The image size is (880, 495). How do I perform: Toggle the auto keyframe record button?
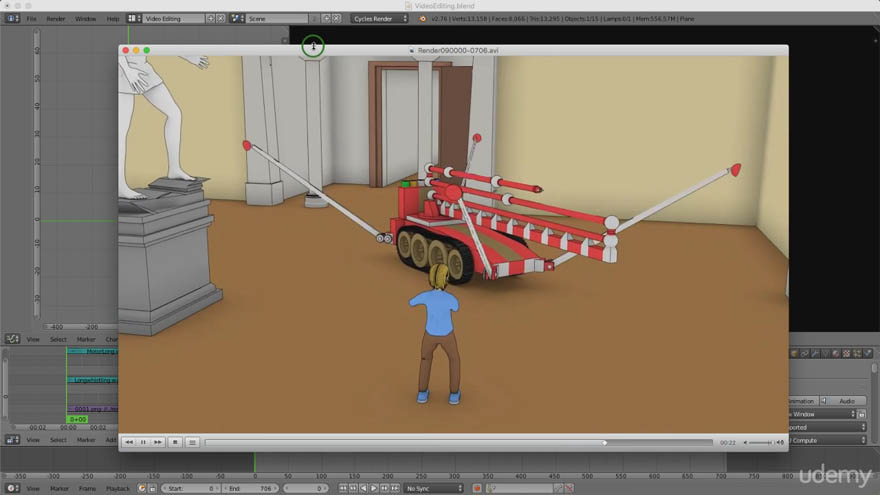(476, 488)
